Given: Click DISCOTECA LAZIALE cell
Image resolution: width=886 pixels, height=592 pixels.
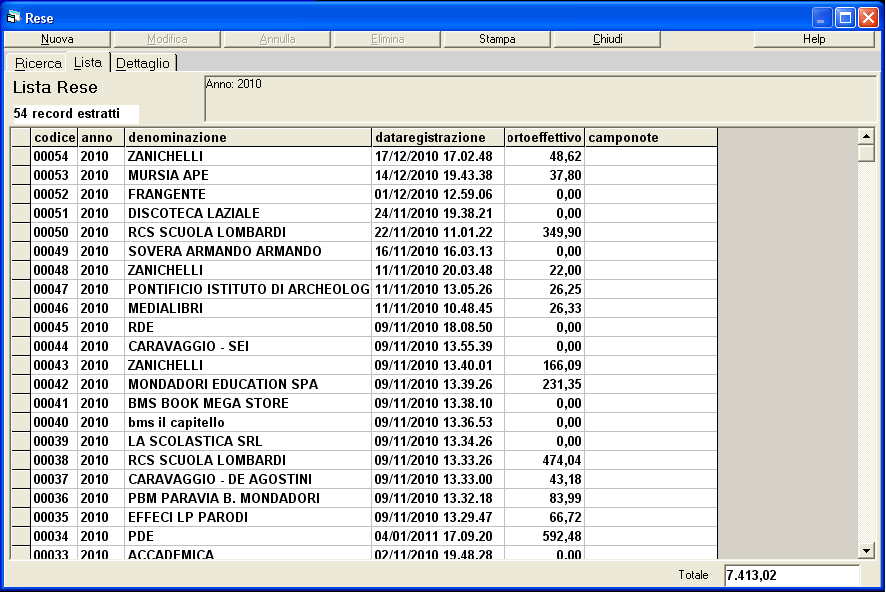Looking at the screenshot, I should point(248,214).
